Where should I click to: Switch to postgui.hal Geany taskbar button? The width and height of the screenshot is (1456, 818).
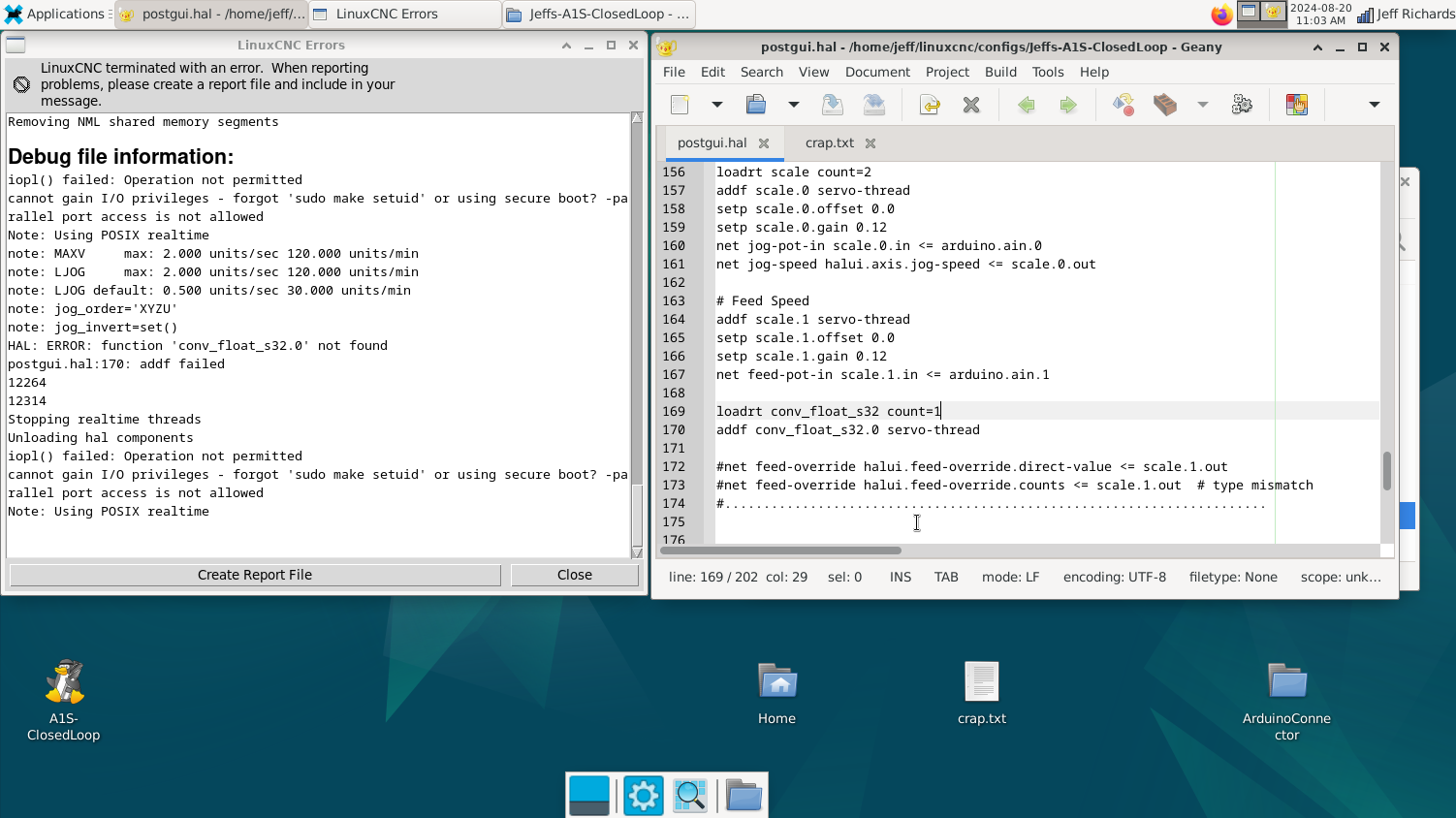click(211, 15)
